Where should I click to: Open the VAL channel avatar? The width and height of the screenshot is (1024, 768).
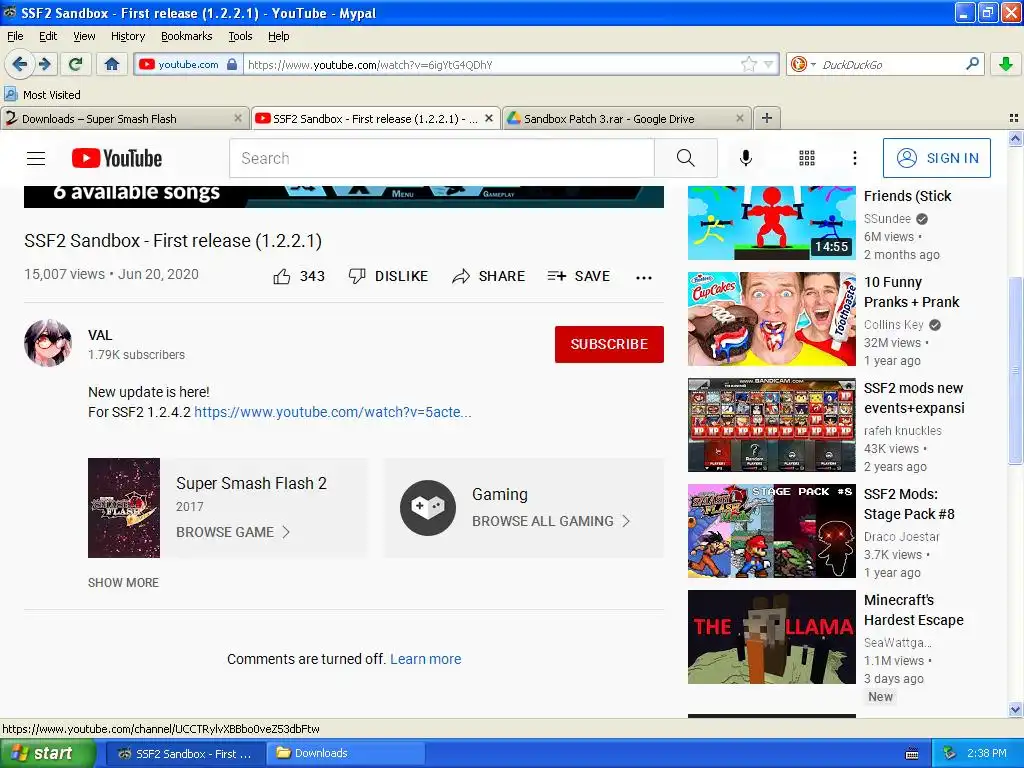point(48,343)
